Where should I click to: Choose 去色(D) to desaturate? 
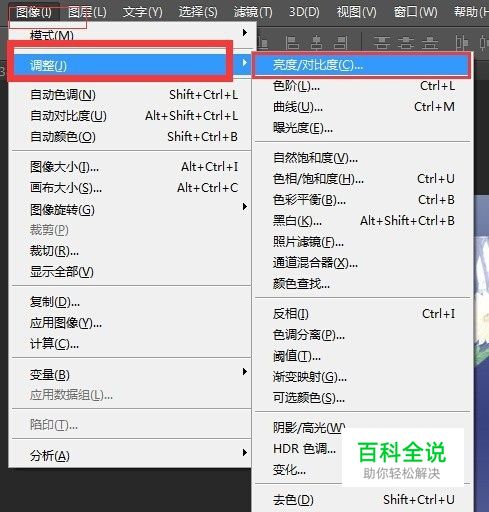click(362, 500)
